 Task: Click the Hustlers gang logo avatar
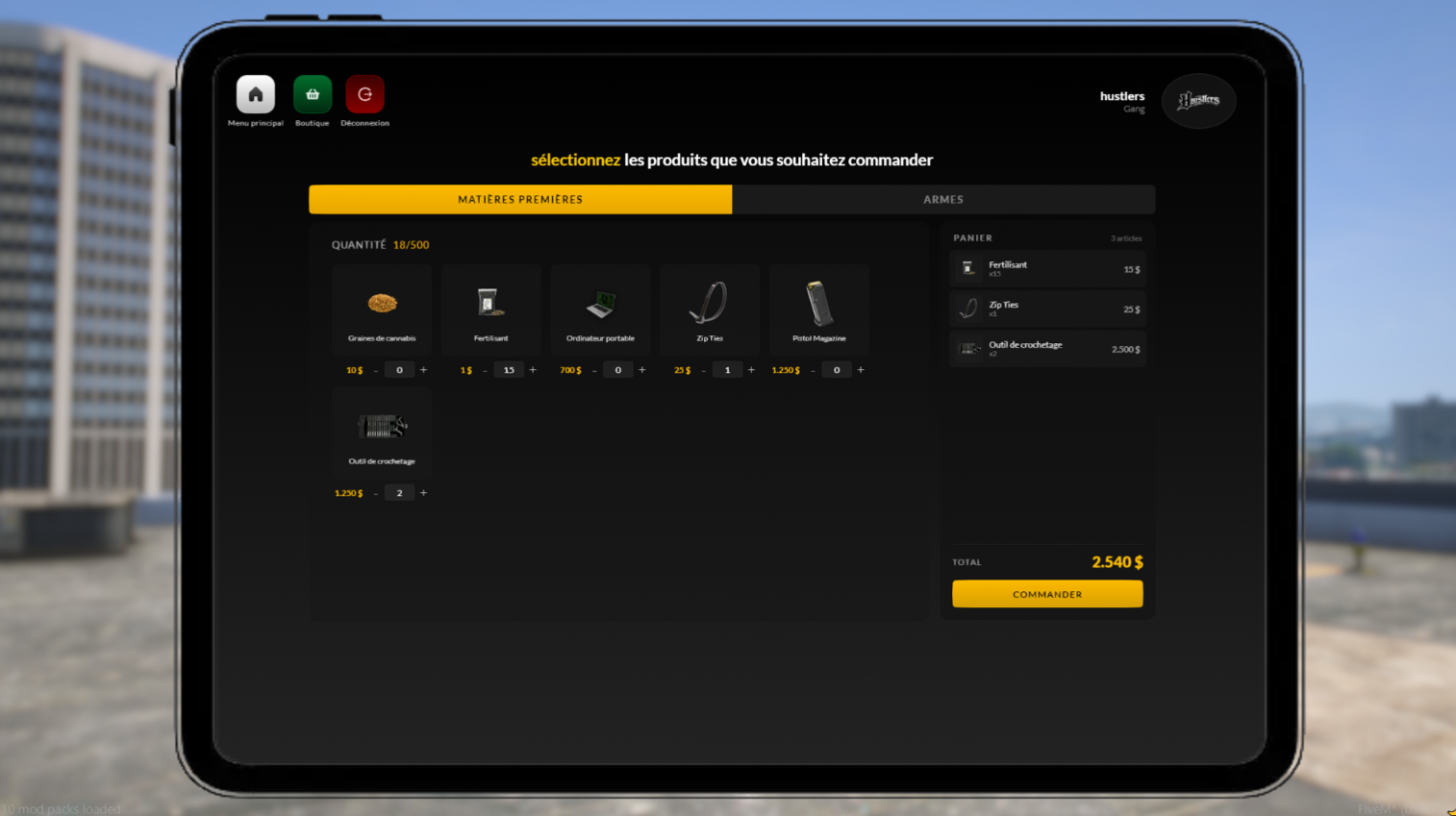1198,100
